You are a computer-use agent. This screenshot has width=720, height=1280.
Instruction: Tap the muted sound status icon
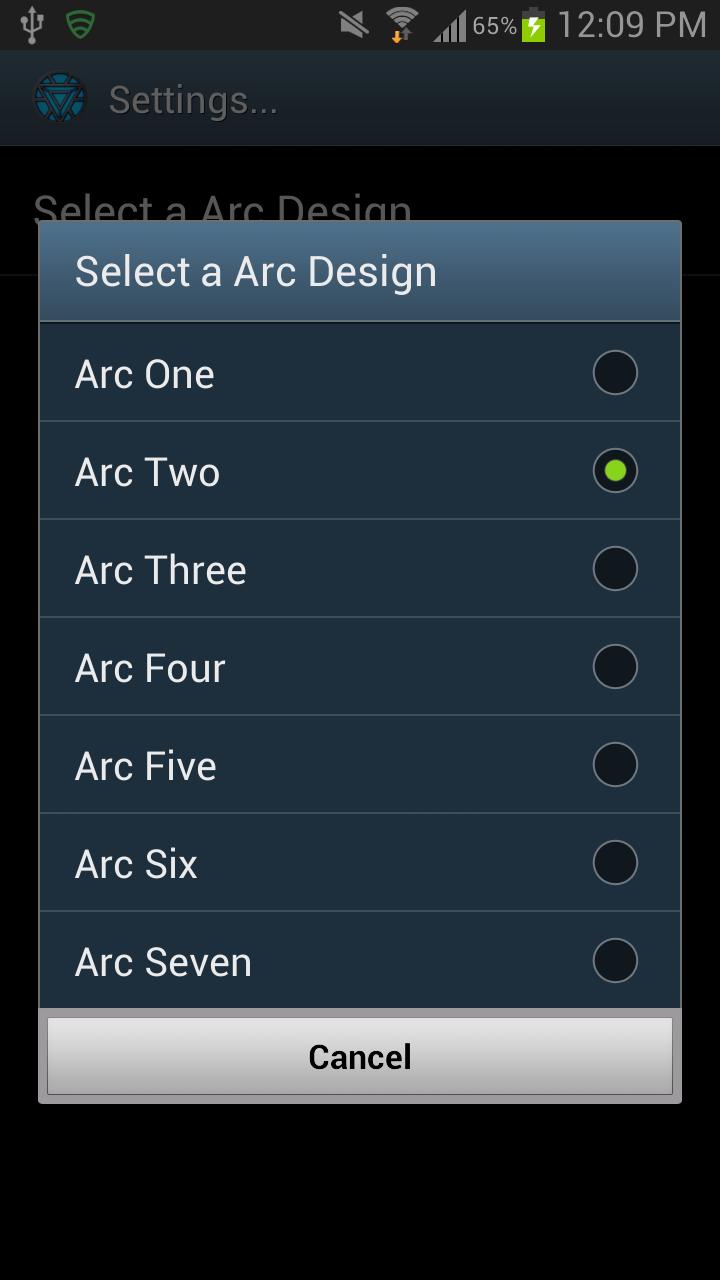[x=353, y=24]
